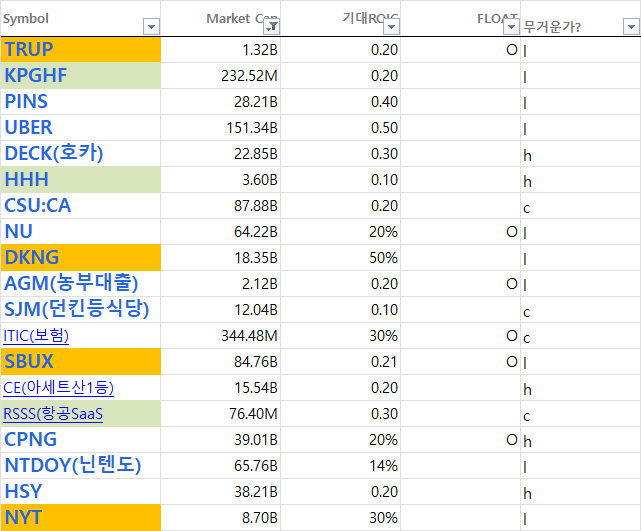Select the CSU:CA symbol cell
This screenshot has height=531, width=641.
click(x=81, y=206)
